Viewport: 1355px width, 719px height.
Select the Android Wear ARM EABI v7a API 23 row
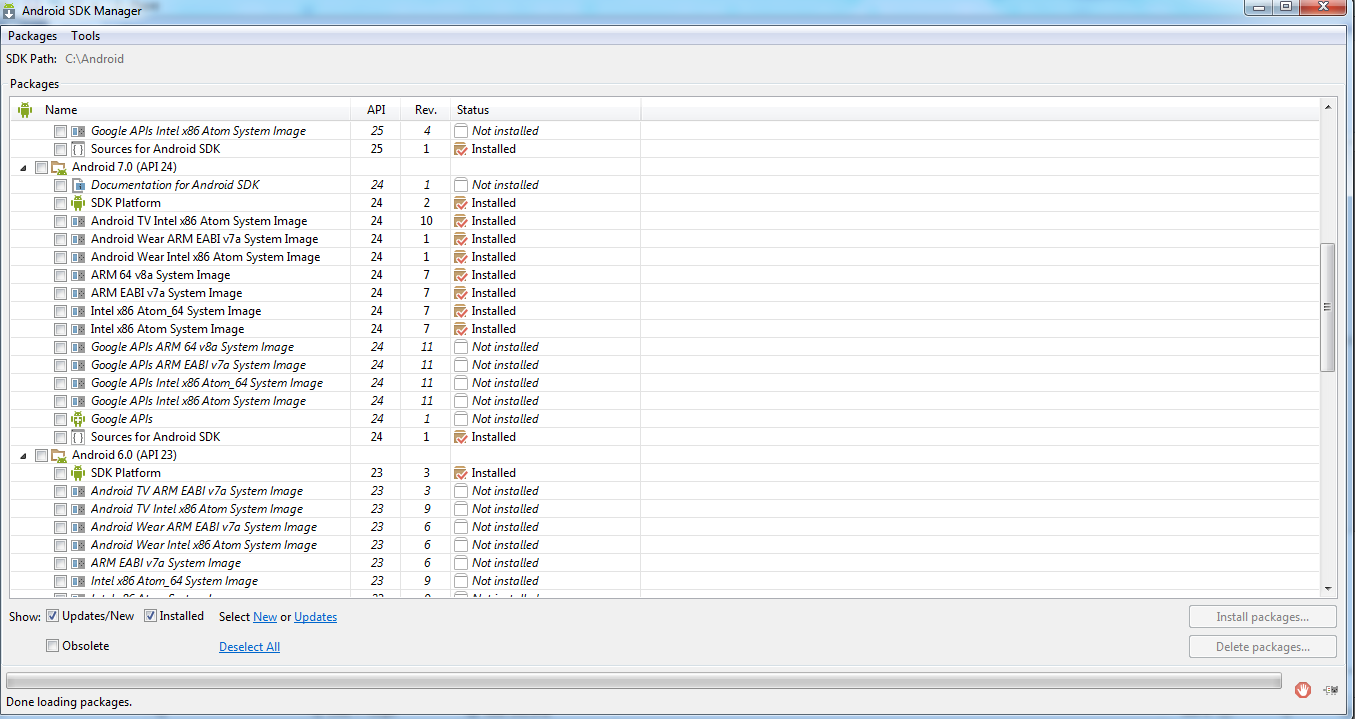point(665,527)
